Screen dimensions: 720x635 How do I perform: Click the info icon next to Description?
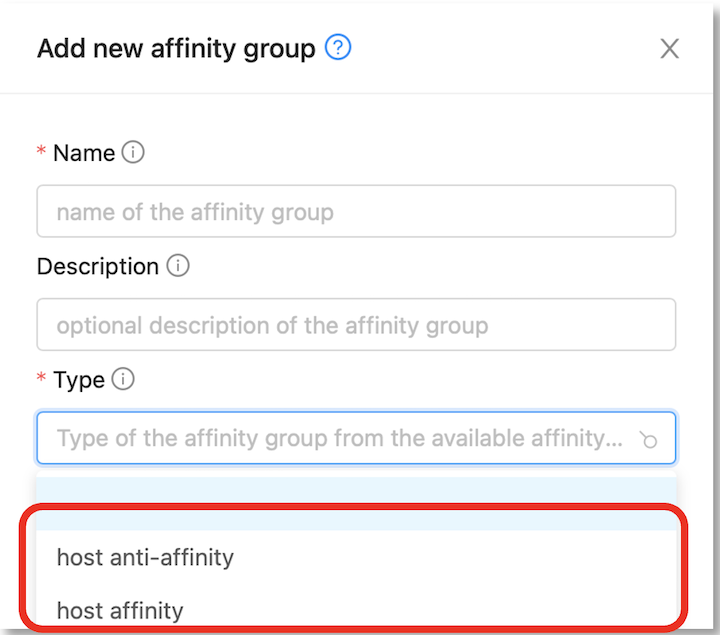(x=178, y=265)
